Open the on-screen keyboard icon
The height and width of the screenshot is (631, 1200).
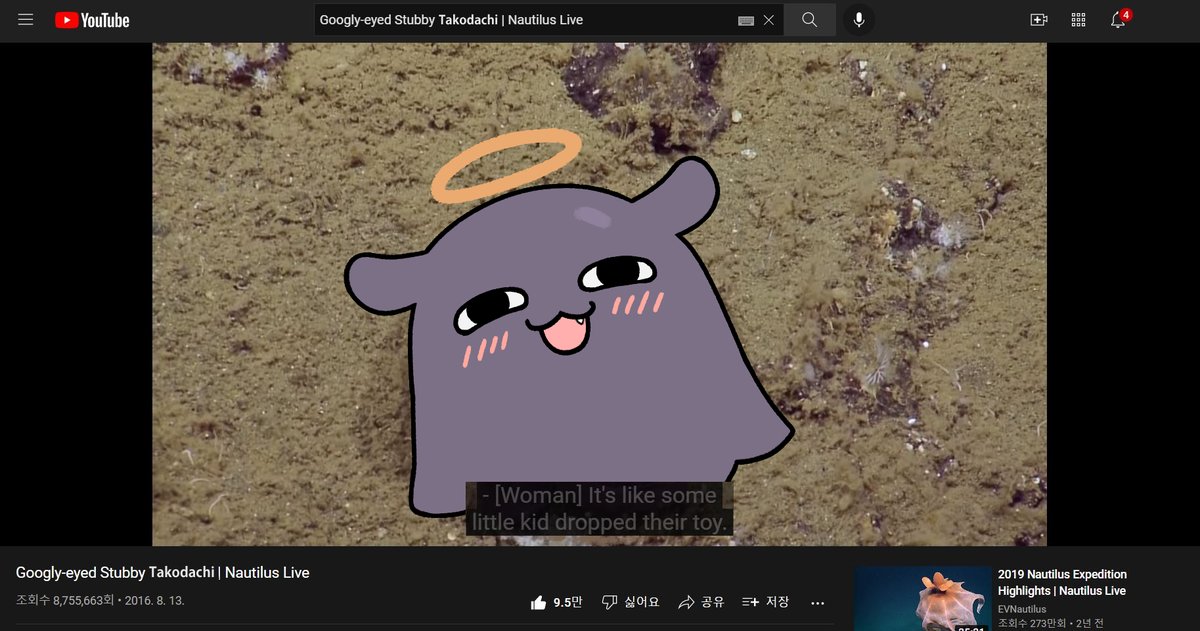[746, 20]
